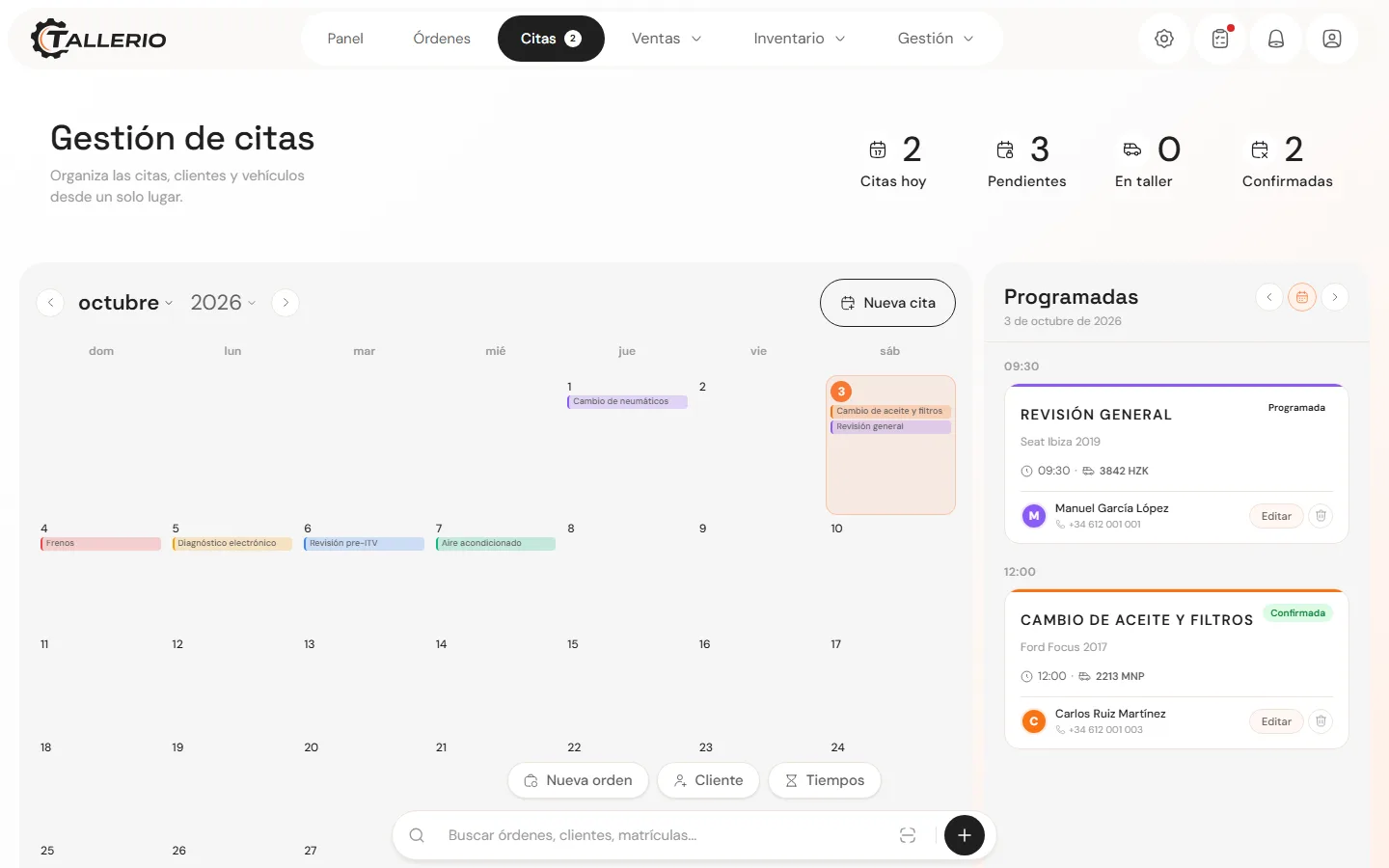Open the Diagnóstico electrónico calendar event

point(231,544)
